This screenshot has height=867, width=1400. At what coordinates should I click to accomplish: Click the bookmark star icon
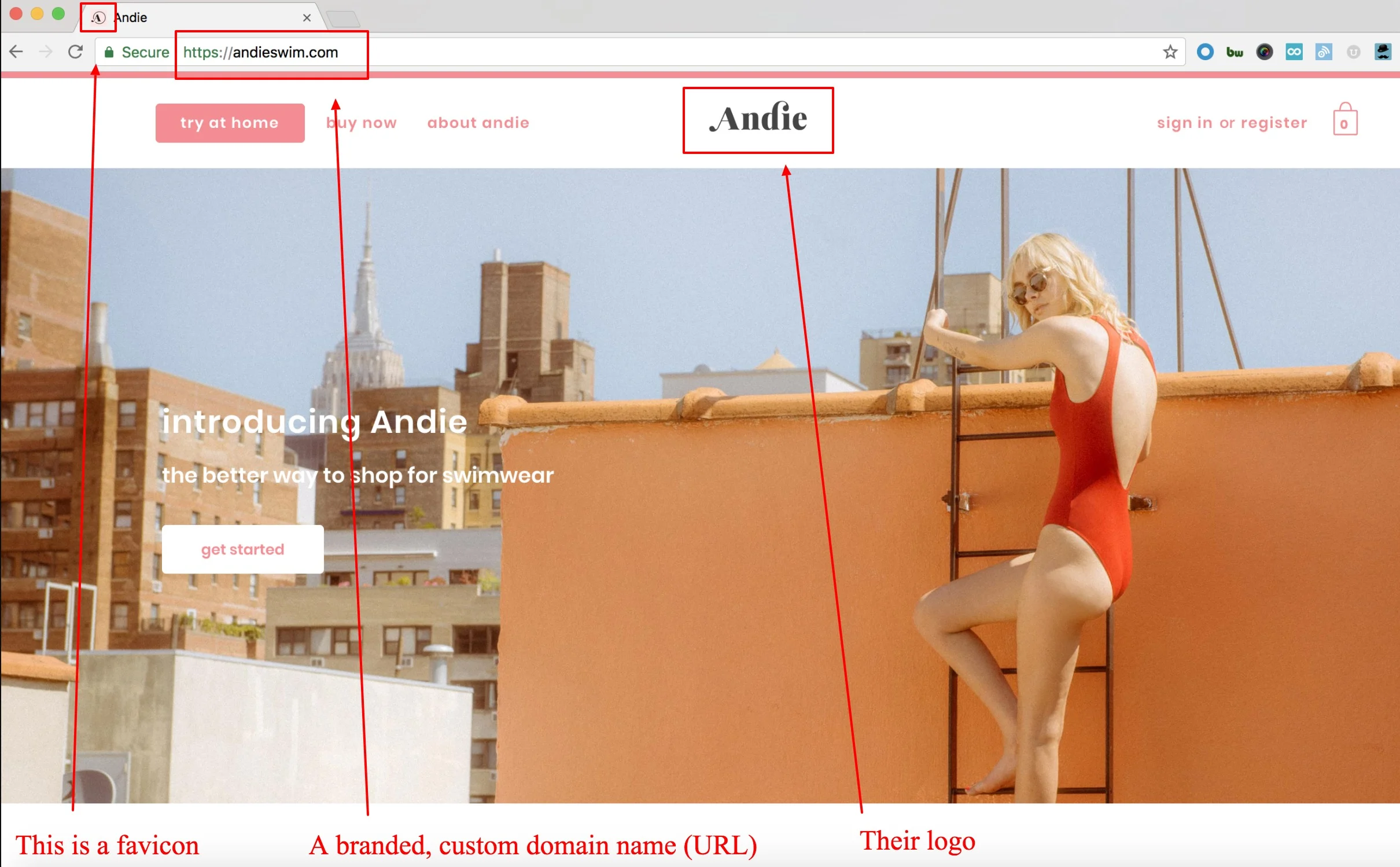pyautogui.click(x=1170, y=52)
